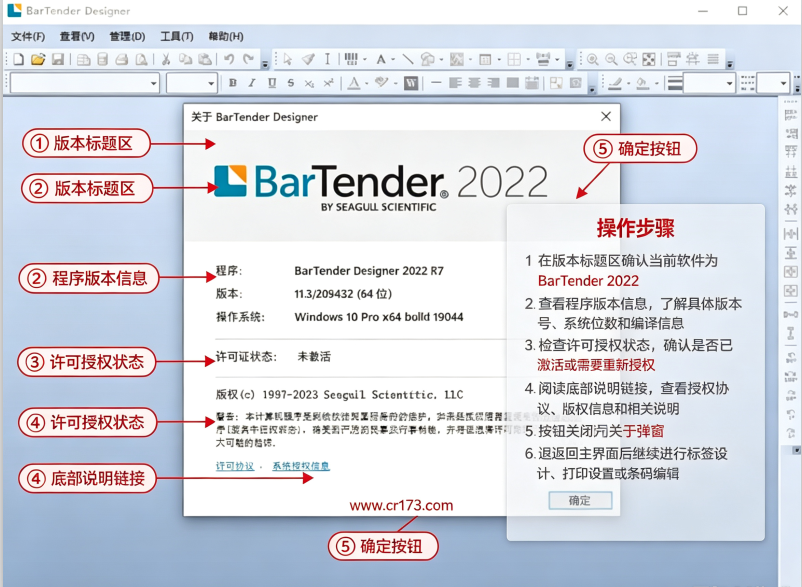This screenshot has height=587, width=802.
Task: Click the Word Processor W icon
Action: point(411,83)
